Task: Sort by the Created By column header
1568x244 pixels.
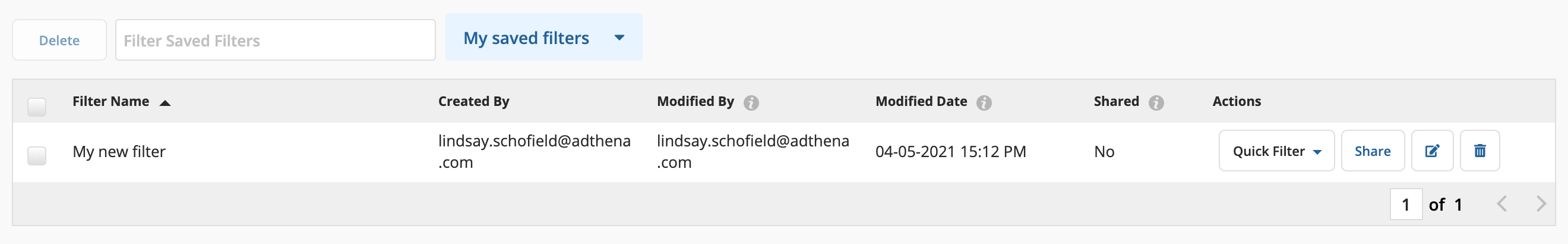Action: coord(473,101)
